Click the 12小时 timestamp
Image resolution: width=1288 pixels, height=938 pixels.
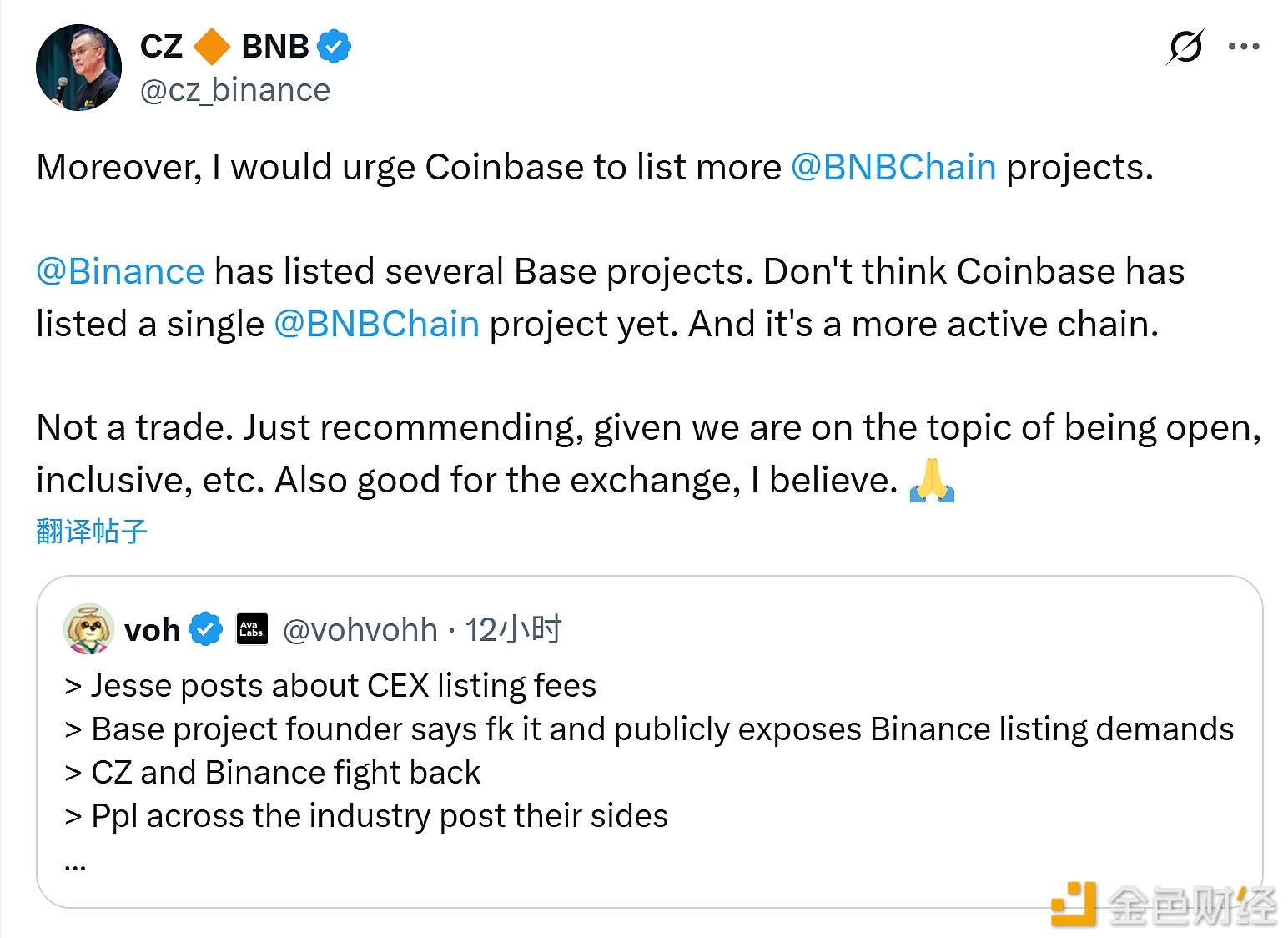513,630
